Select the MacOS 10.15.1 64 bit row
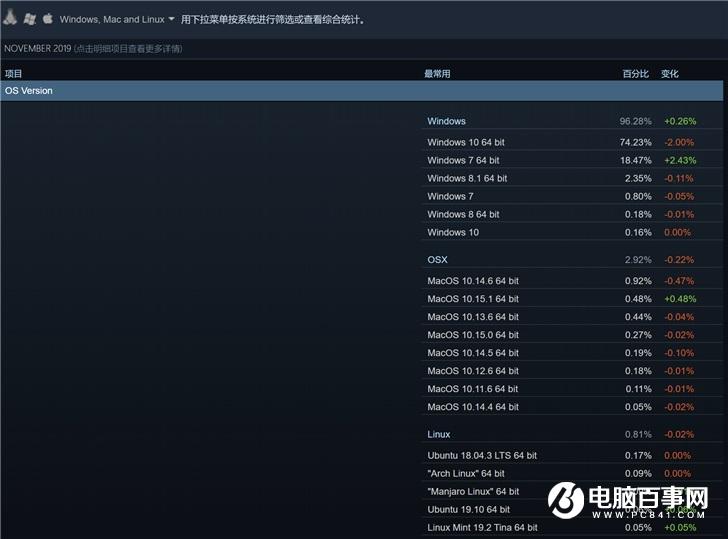This screenshot has height=539, width=728. coord(572,299)
